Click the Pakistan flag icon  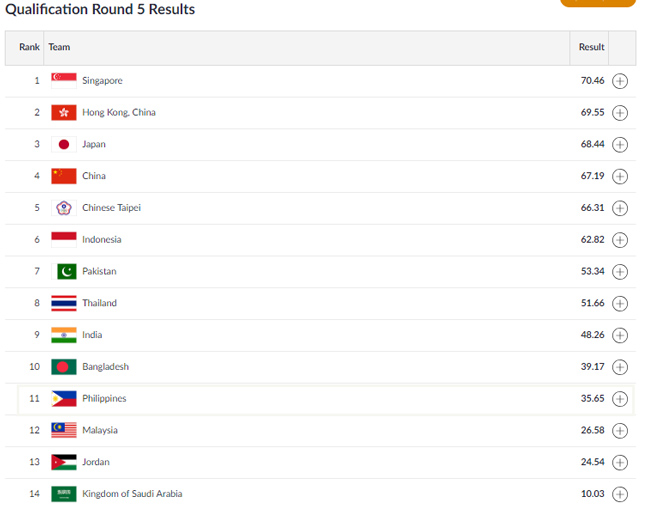click(64, 271)
